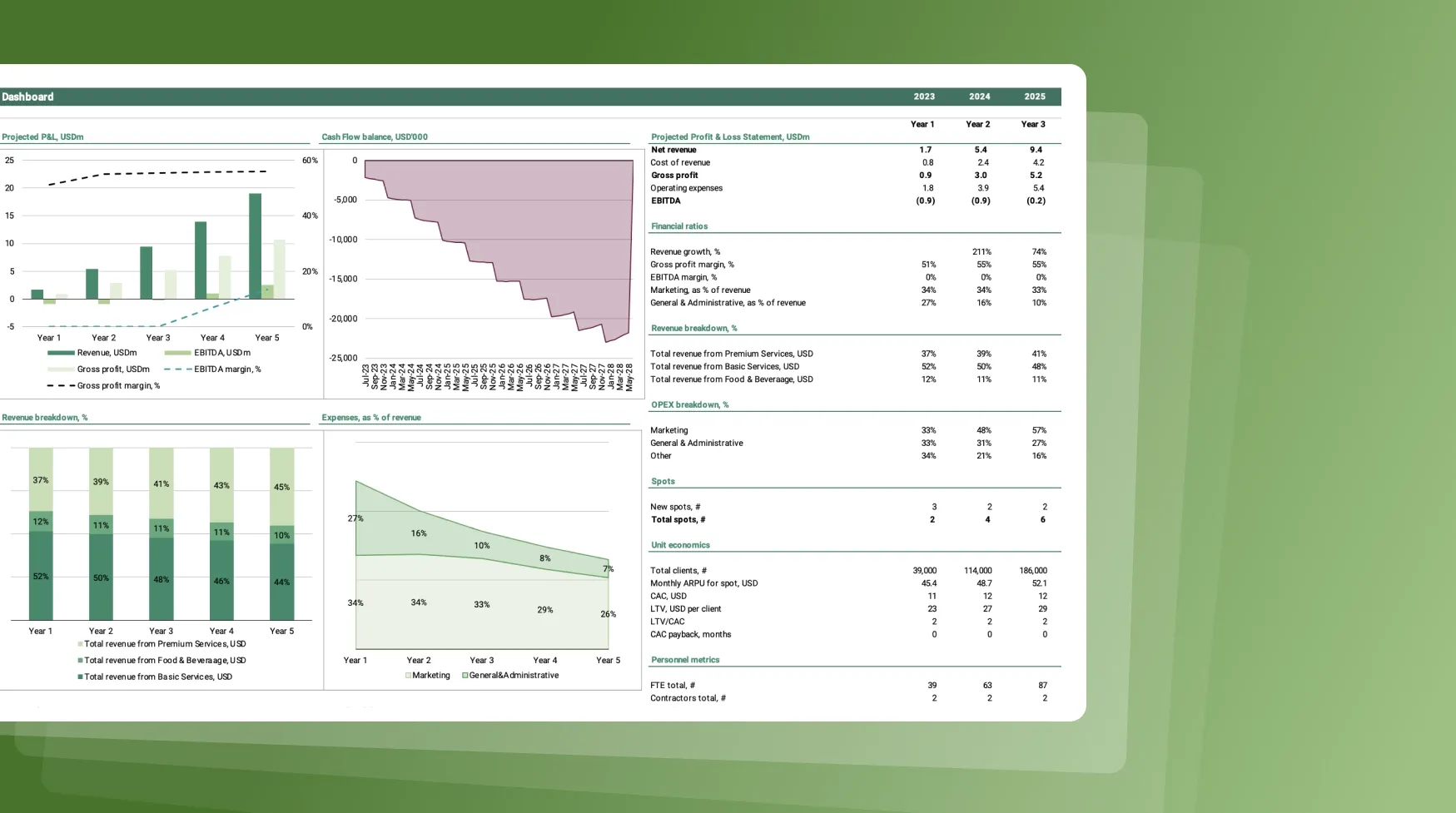This screenshot has width=1456, height=813.
Task: Select the 2025 column header
Action: pyautogui.click(x=1035, y=97)
